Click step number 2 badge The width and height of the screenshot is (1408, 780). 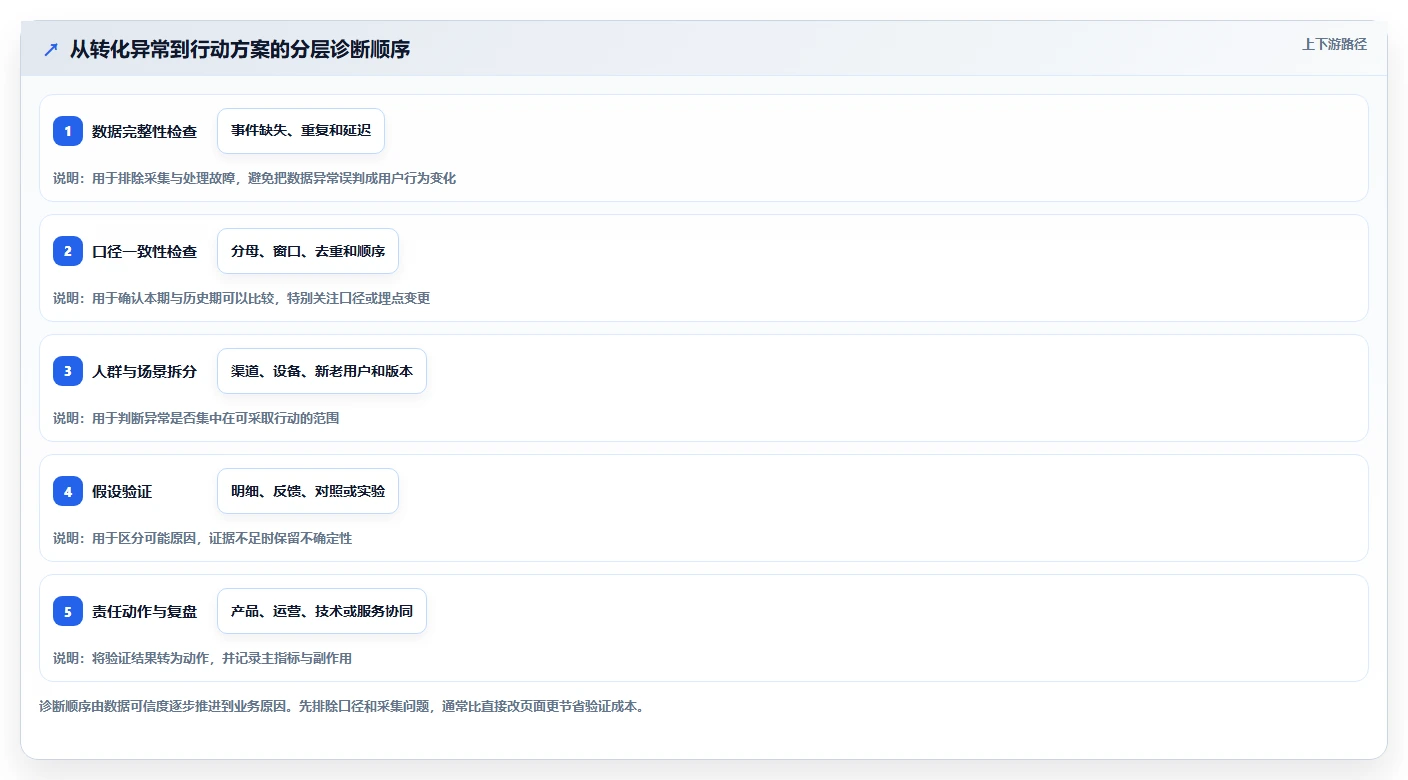(x=68, y=251)
